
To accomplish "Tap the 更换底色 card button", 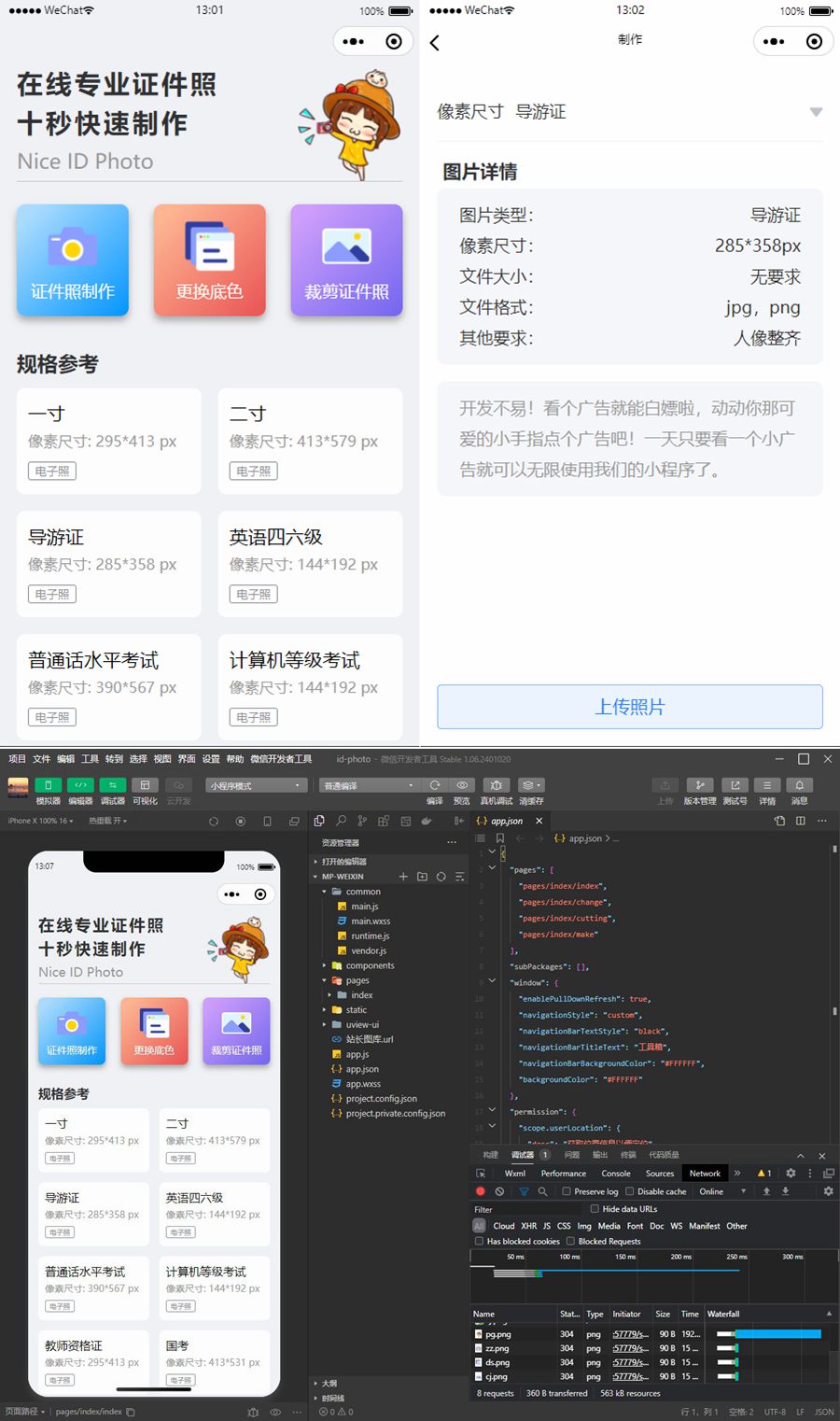I will coord(210,260).
